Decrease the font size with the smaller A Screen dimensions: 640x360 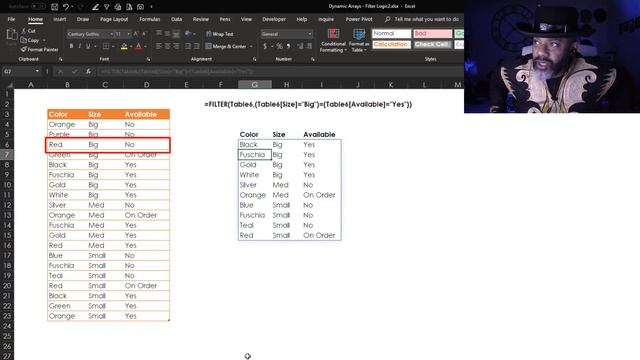pos(144,34)
